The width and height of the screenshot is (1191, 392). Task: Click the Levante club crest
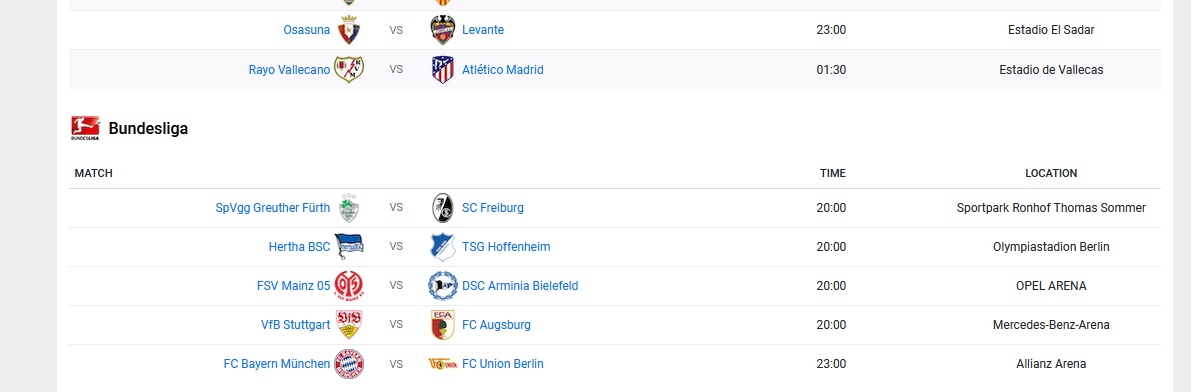pos(443,30)
